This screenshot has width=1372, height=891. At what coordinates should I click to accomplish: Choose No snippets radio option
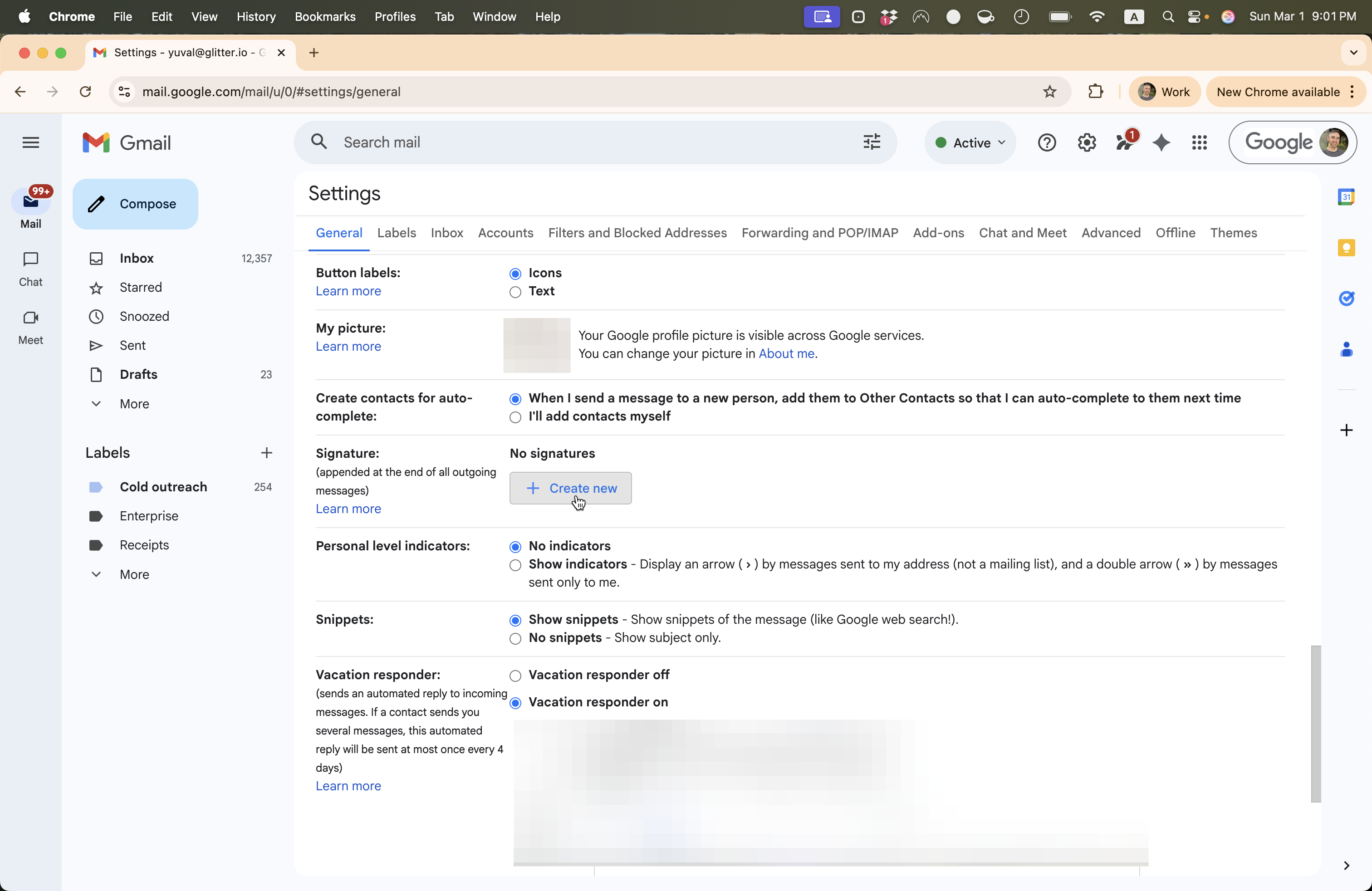tap(515, 639)
